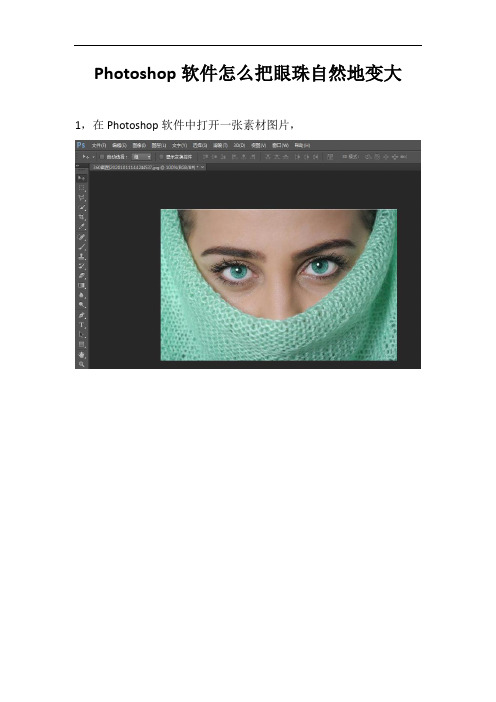Screen dimensions: 496x702
Task: Click the step 1 text '在 Photoshop 软件中打开一张素材图片'
Action: [x=191, y=125]
